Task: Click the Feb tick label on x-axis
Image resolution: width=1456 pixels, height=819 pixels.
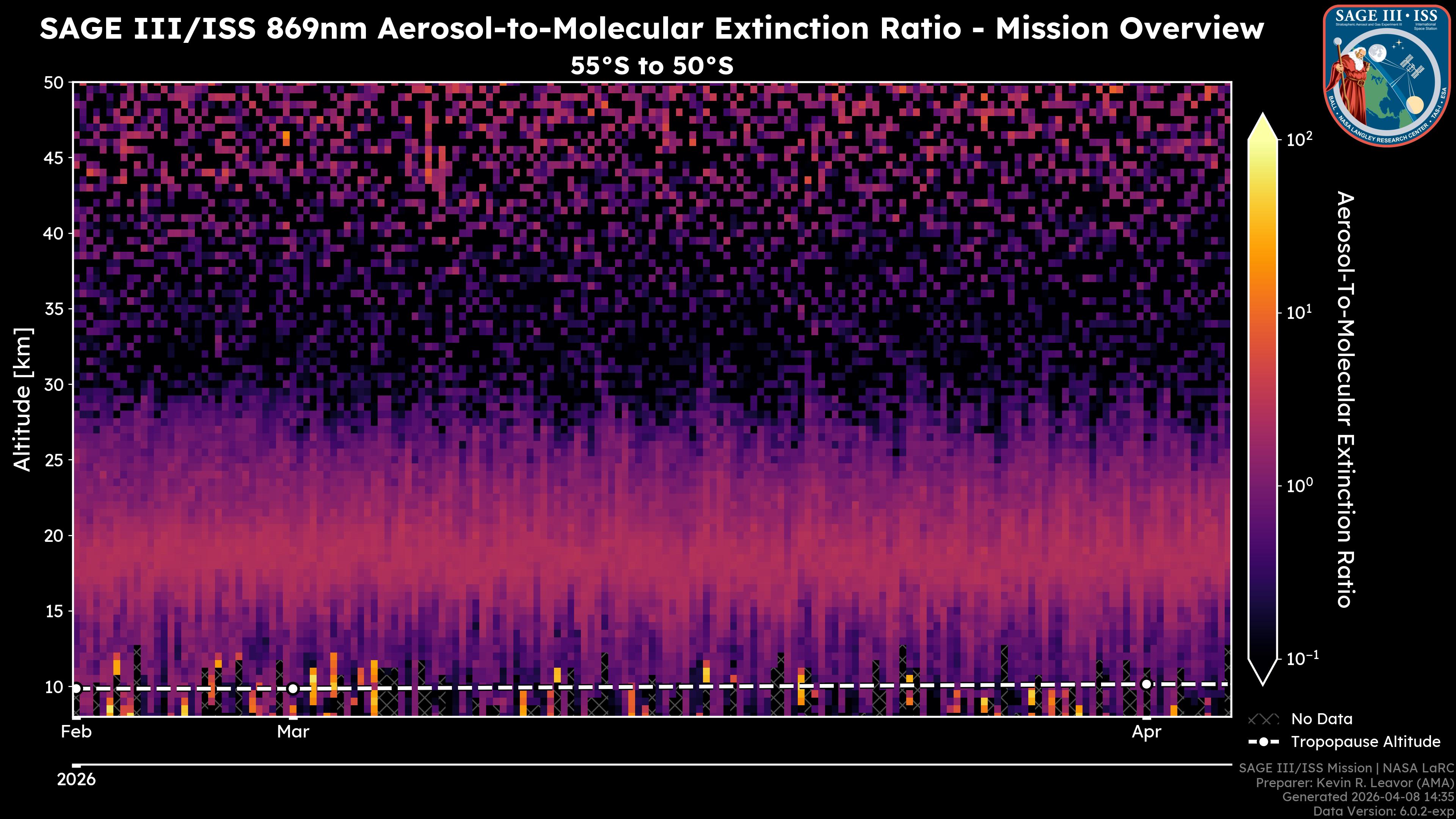Action: (x=76, y=732)
